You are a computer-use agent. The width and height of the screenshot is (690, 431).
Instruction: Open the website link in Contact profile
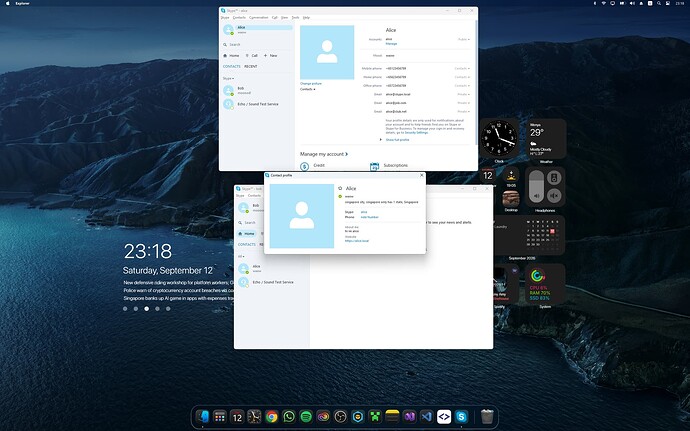[357, 241]
